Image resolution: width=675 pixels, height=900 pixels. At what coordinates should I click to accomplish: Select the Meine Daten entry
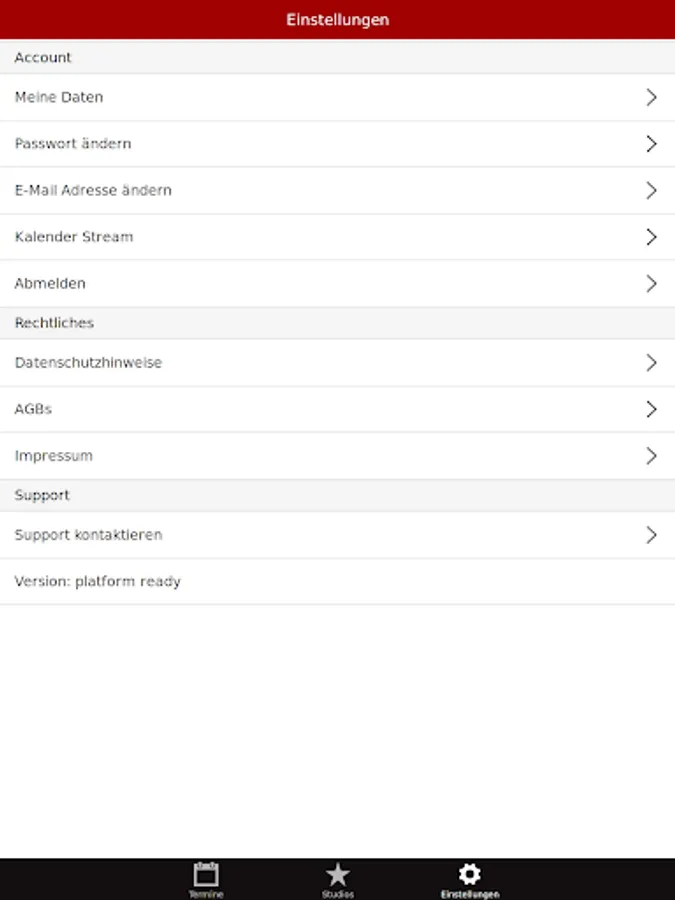click(x=59, y=97)
